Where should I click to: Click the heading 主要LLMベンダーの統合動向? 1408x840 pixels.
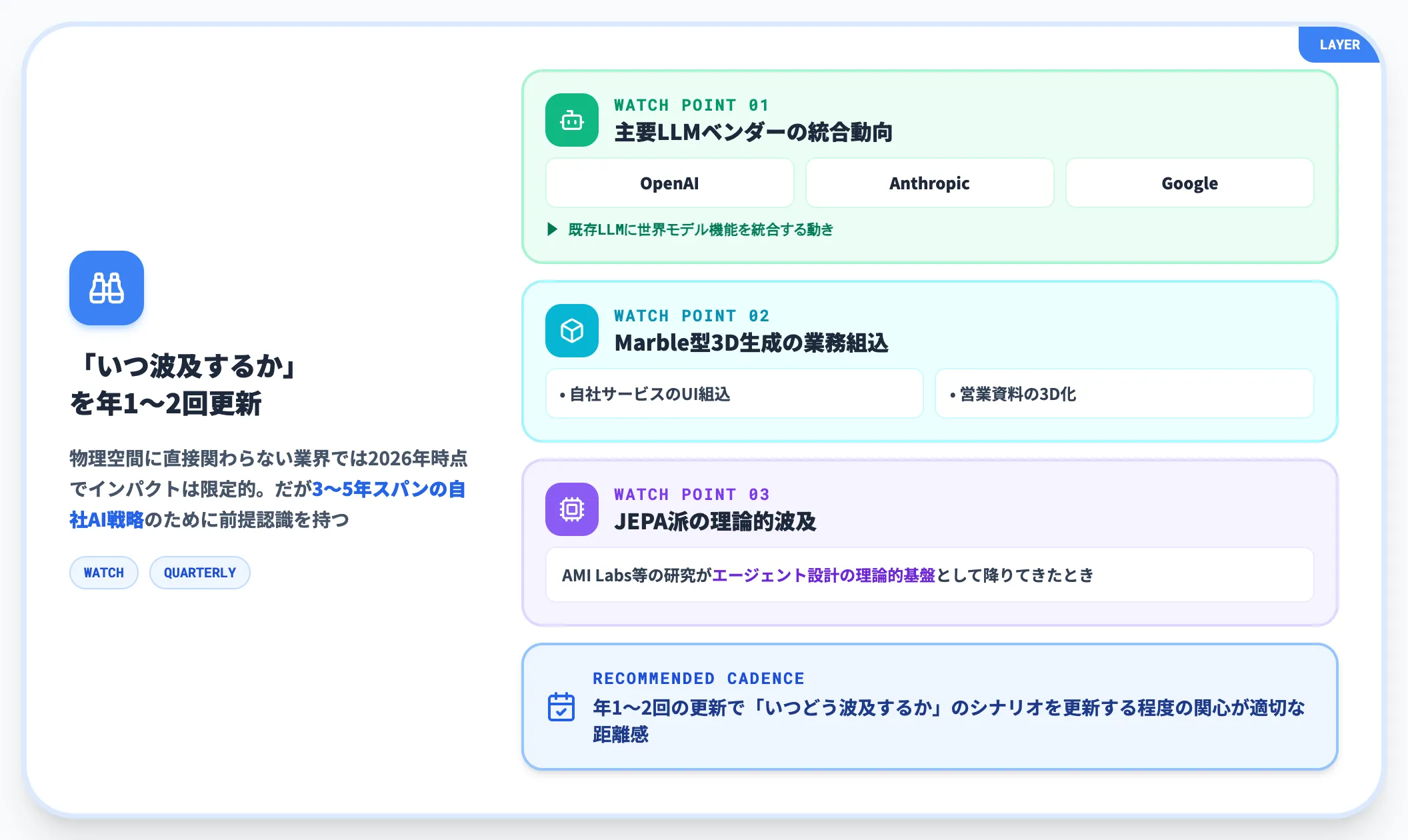pyautogui.click(x=753, y=132)
